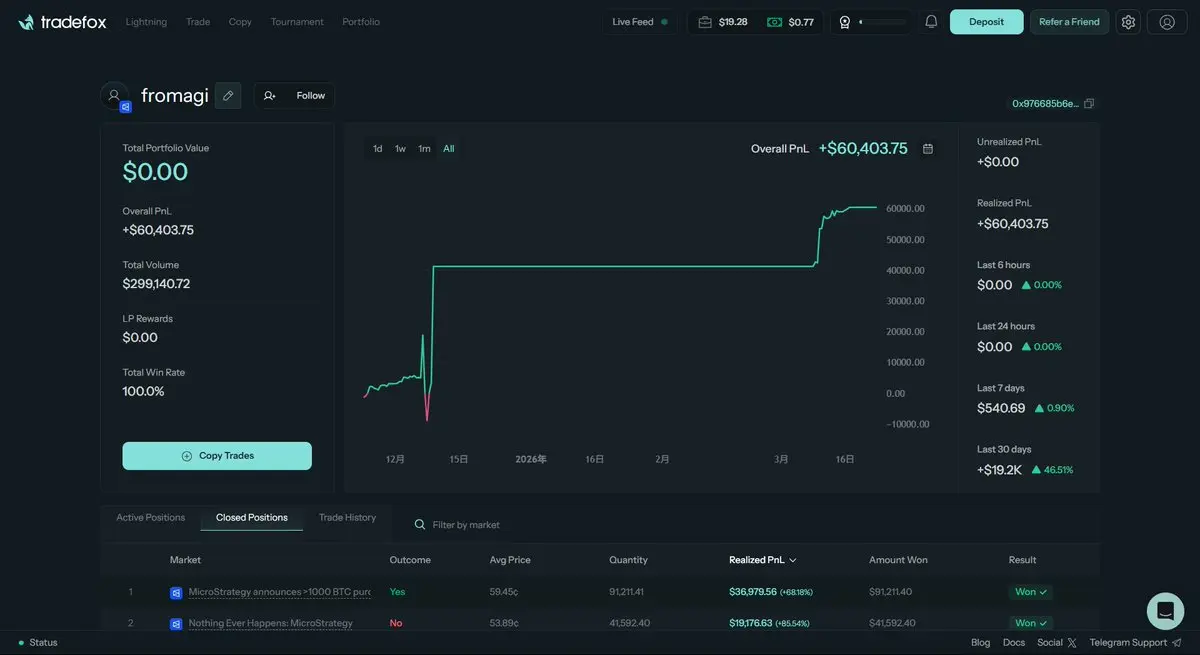Adjust the level progress slider in header
This screenshot has width=1200, height=655.
[883, 22]
